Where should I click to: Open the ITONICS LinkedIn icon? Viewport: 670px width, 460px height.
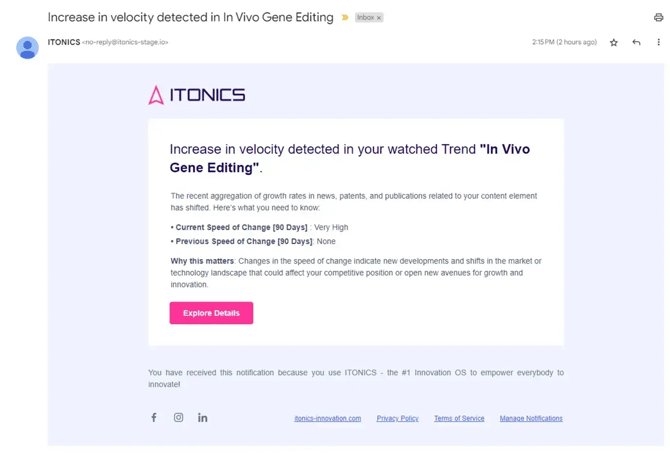[203, 418]
